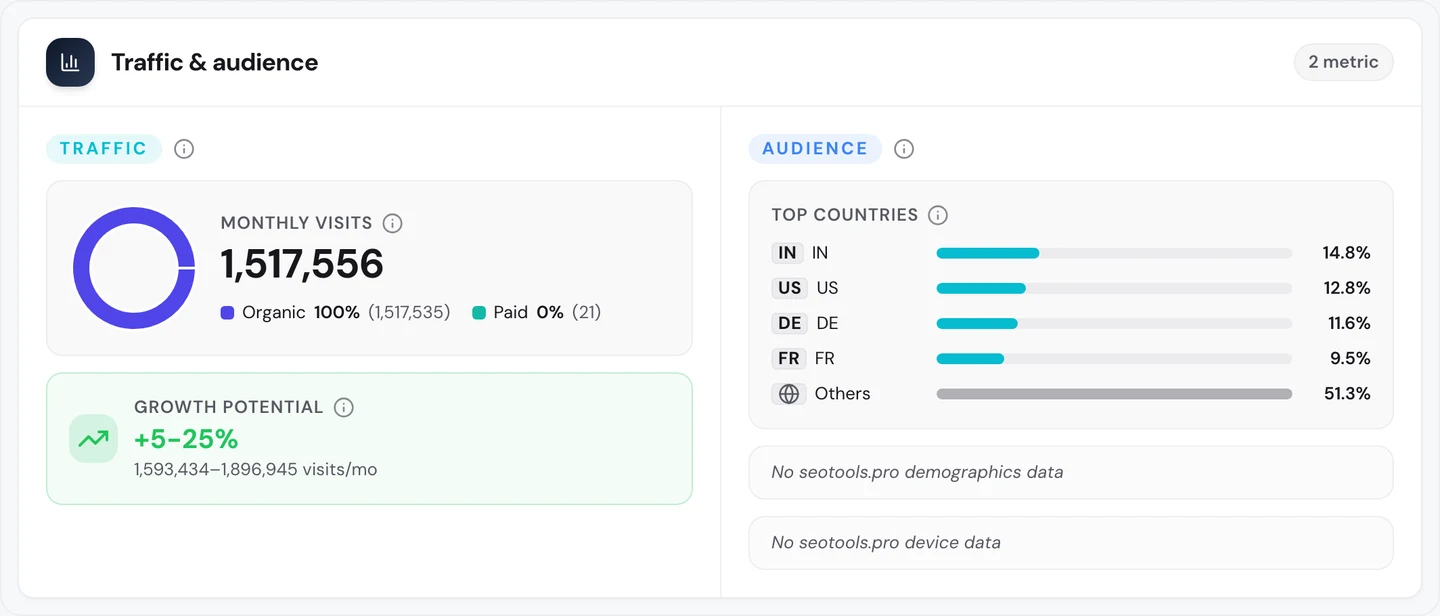Click the purple organic traffic donut chart
Viewport: 1440px width, 616px height.
(x=134, y=268)
